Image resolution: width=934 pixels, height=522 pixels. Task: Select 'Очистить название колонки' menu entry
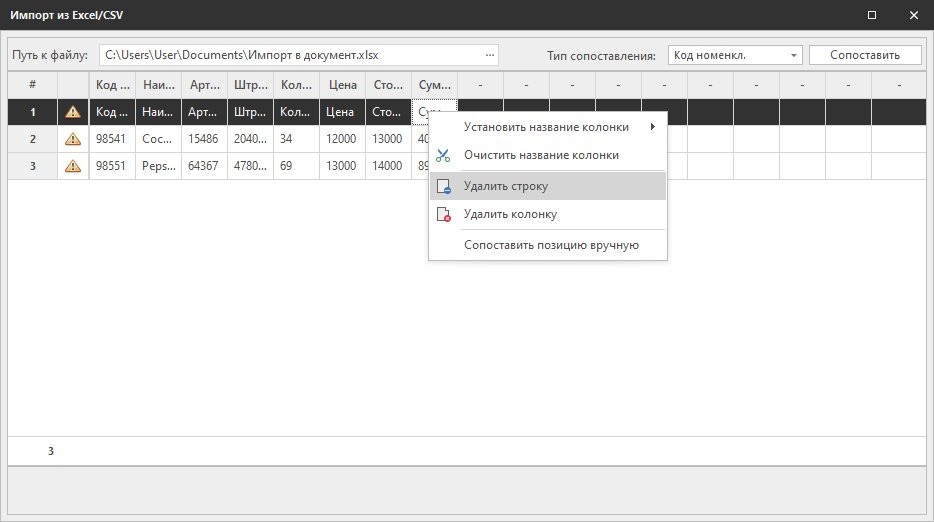pos(541,155)
